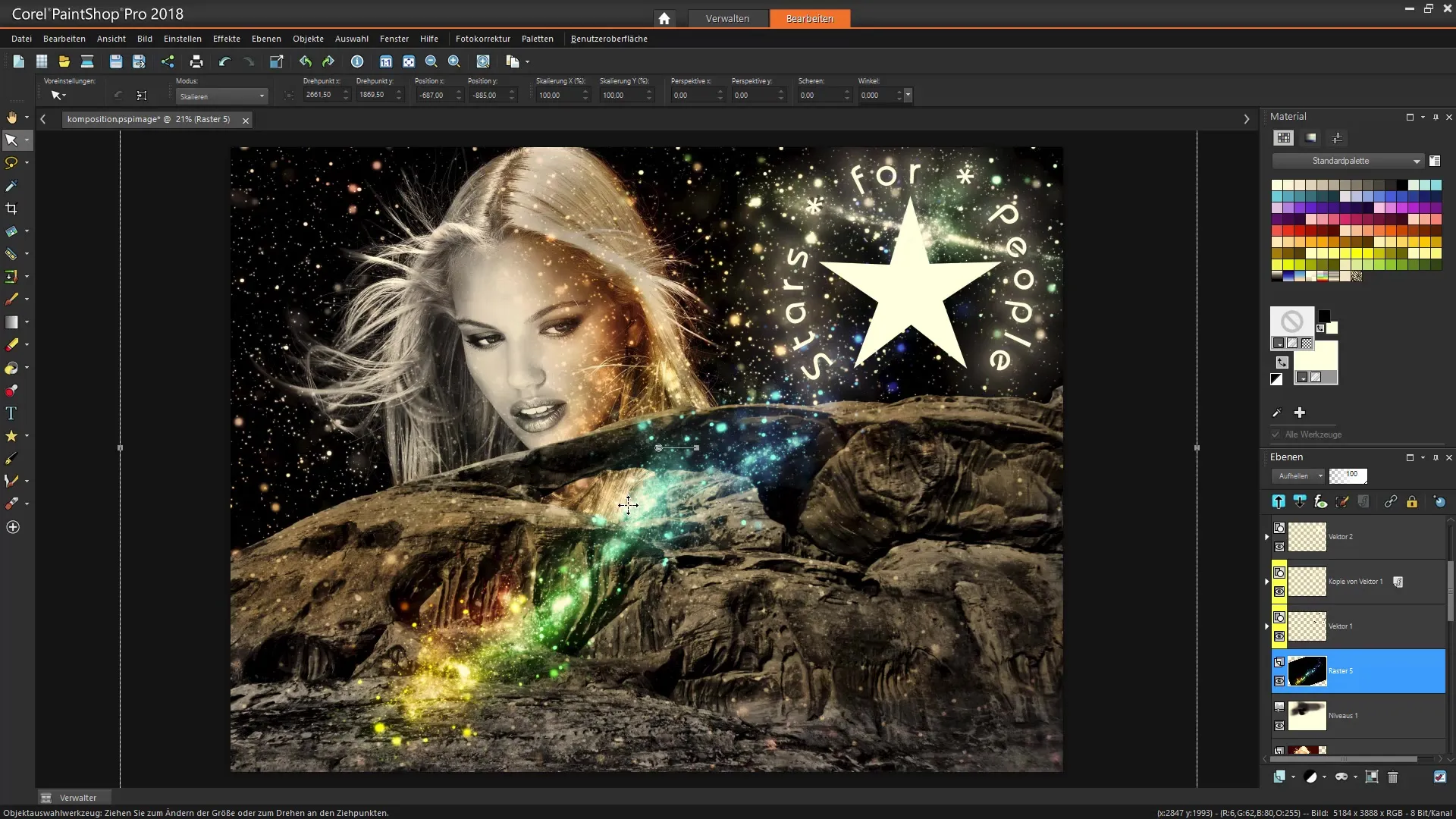1456x819 pixels.
Task: Close the komposition.pspimage document tab
Action: [x=246, y=120]
